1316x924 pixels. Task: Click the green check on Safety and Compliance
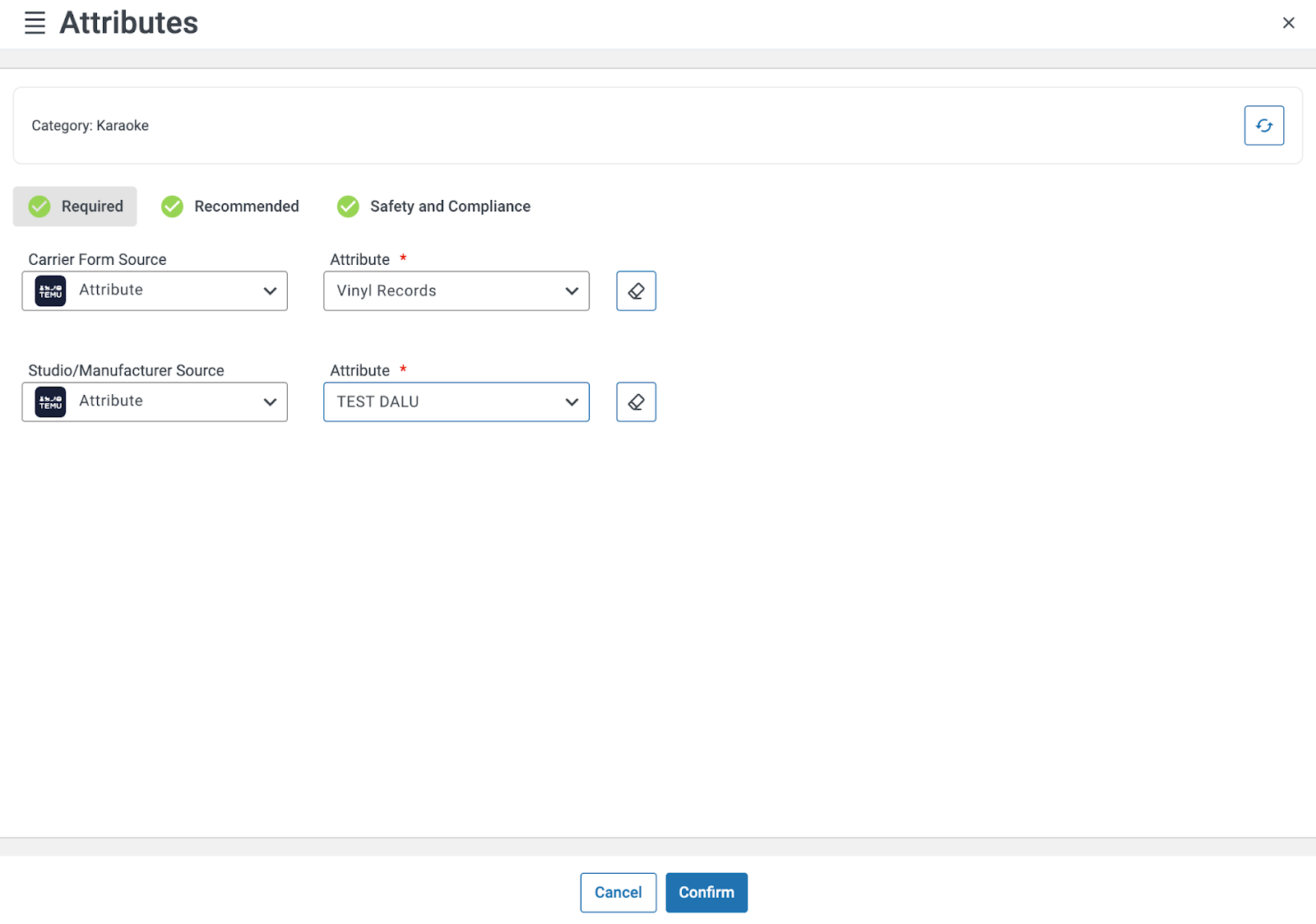348,207
